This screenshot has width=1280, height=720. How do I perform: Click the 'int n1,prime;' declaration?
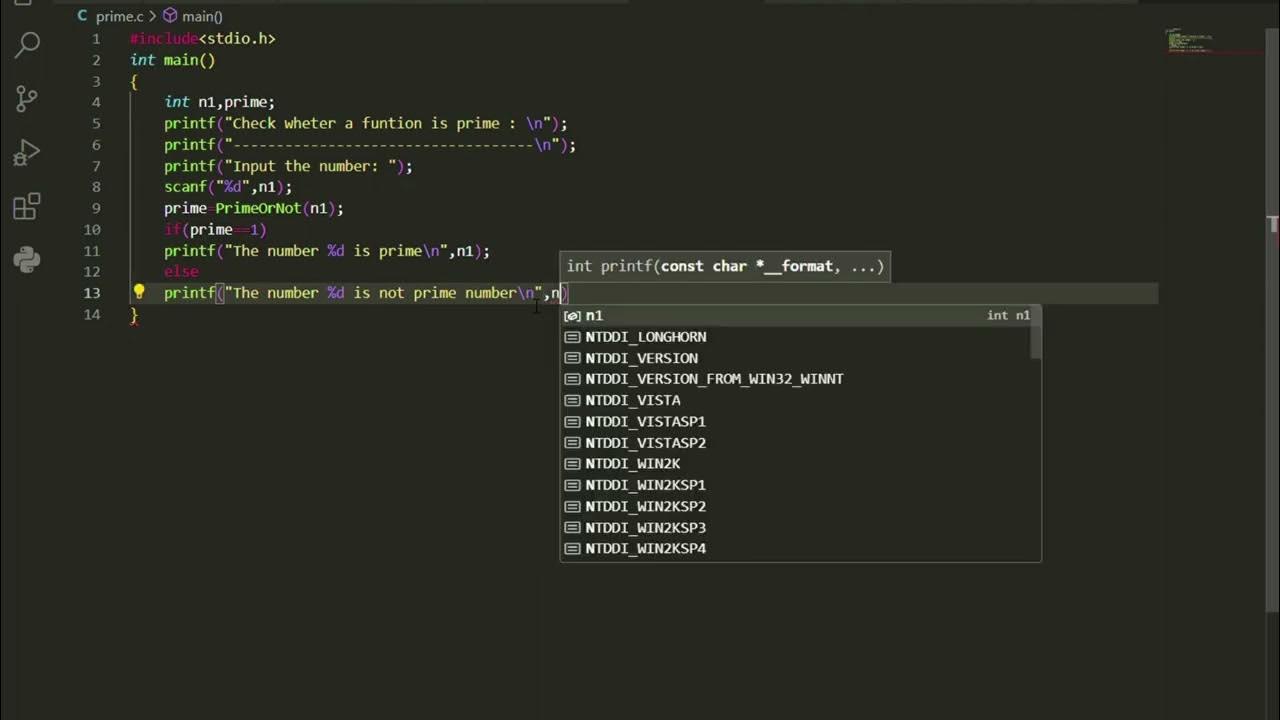pos(219,102)
